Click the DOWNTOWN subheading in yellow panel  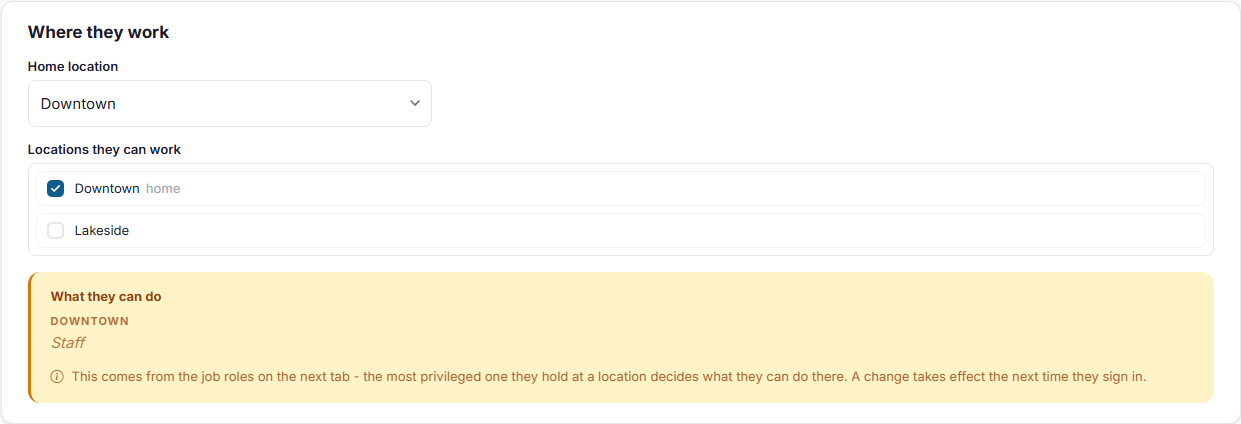coord(90,321)
